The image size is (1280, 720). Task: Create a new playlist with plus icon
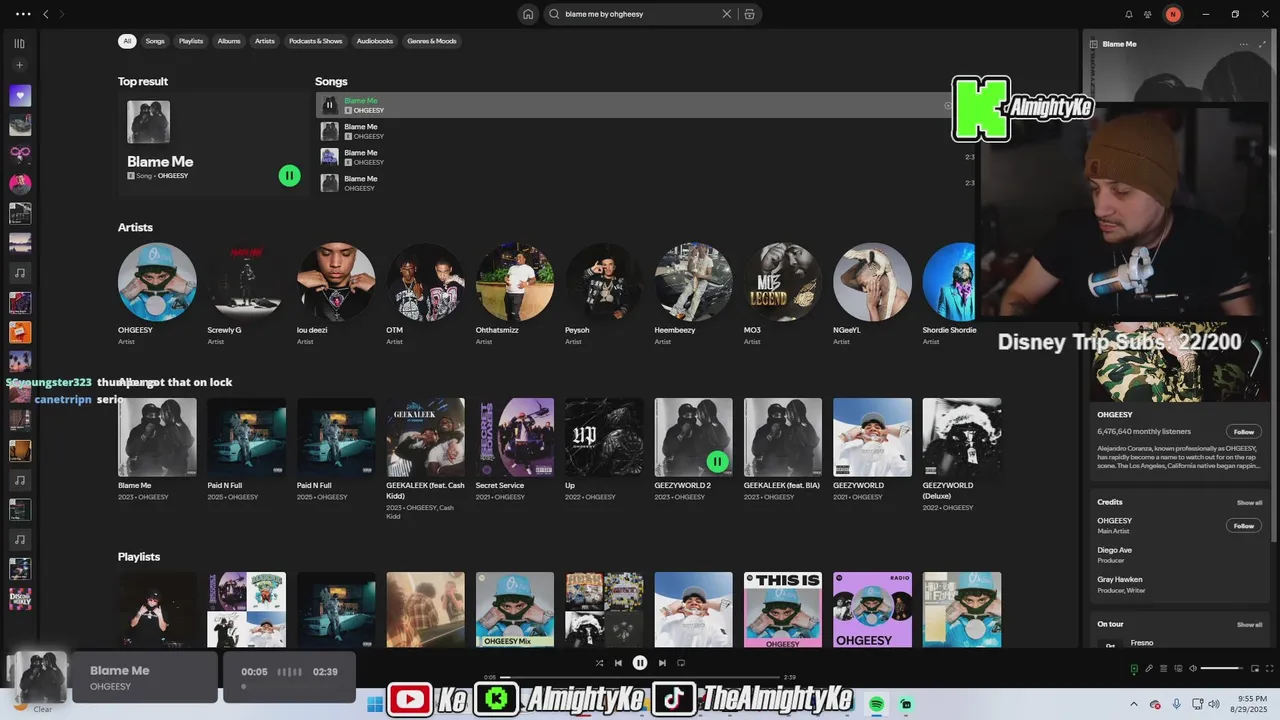19,65
